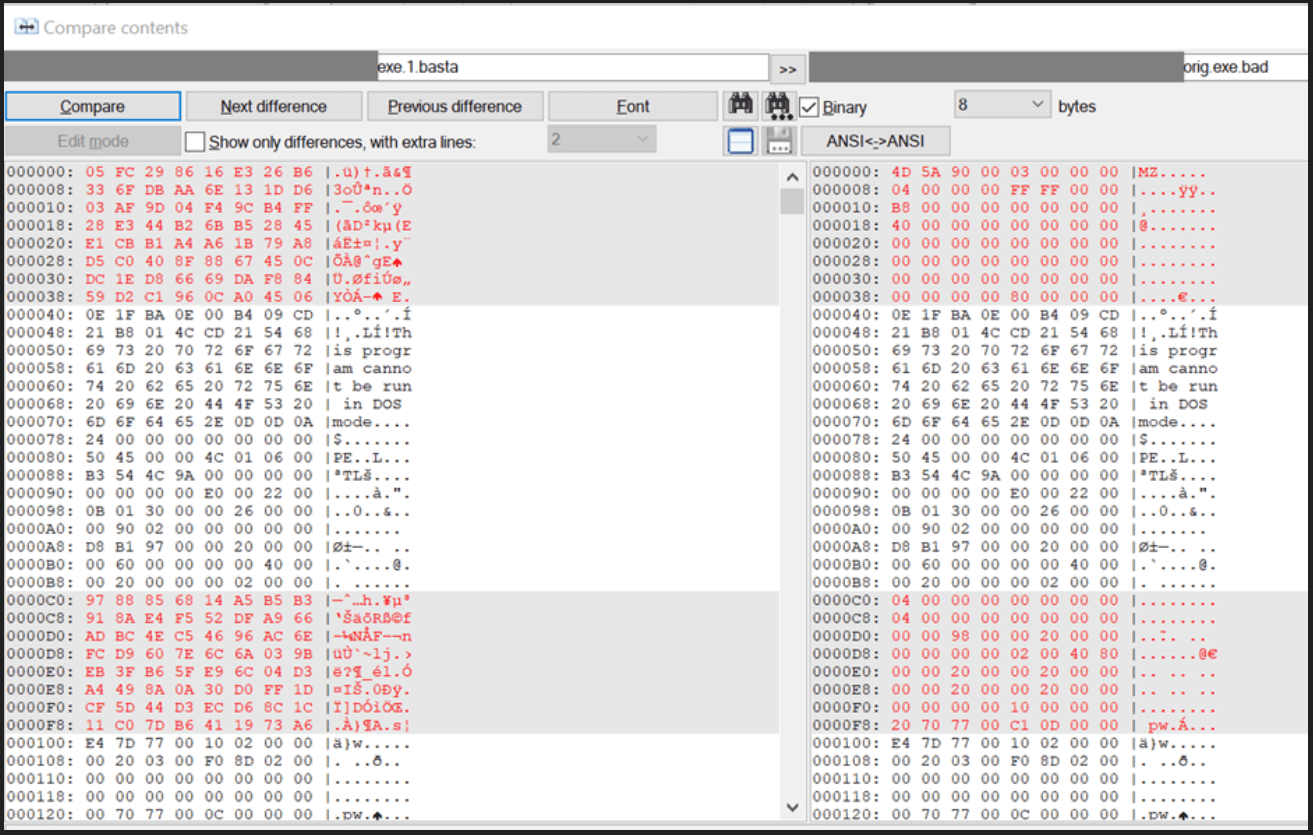Click right pane row 000048 starting 21 B8 01
The width and height of the screenshot is (1313, 835).
point(1015,333)
